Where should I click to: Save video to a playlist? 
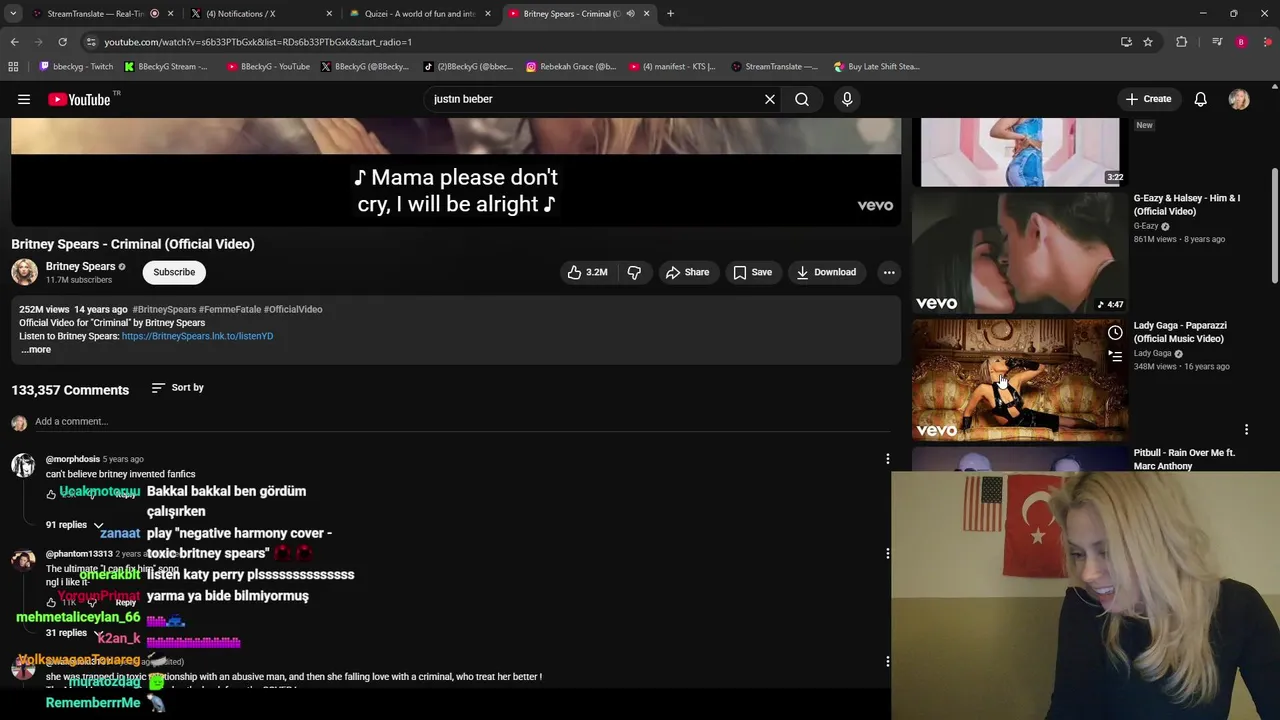coord(752,272)
